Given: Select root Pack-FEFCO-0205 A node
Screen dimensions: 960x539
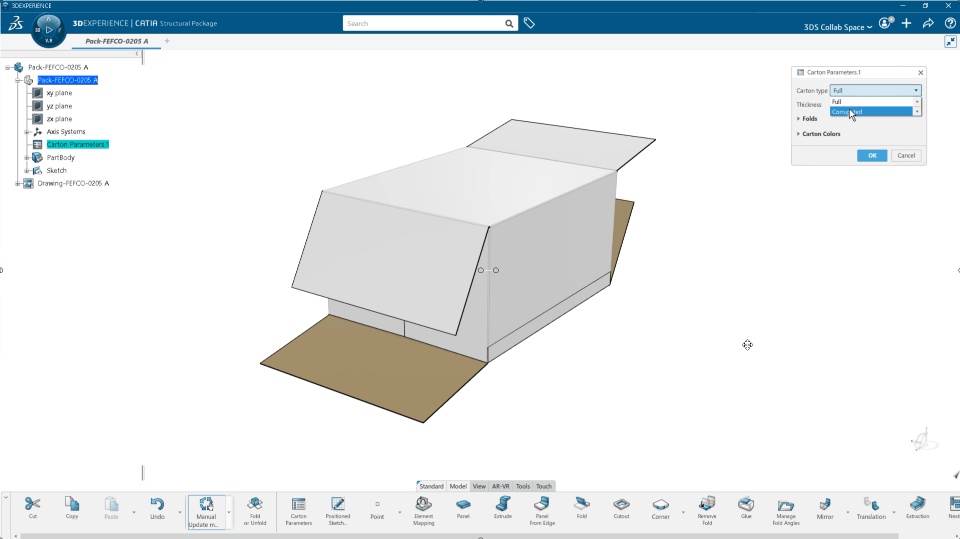Looking at the screenshot, I should point(58,67).
